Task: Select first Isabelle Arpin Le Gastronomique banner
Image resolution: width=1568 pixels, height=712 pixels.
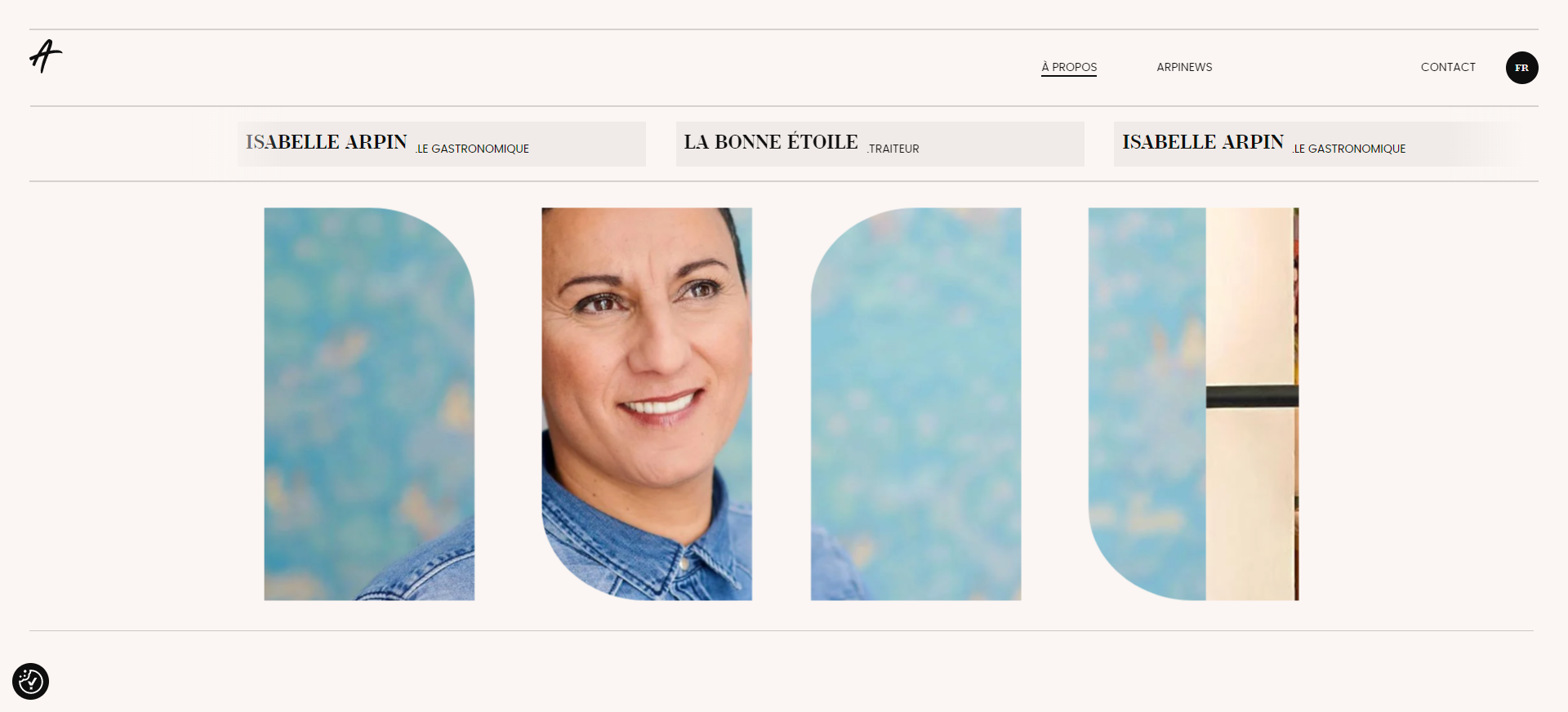Action: point(442,144)
